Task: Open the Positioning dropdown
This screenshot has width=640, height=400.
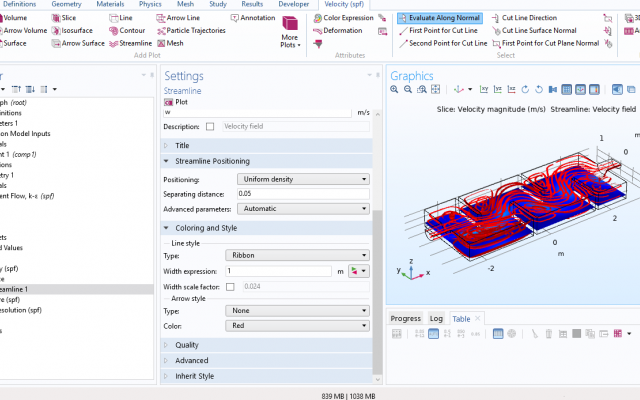Action: 303,179
